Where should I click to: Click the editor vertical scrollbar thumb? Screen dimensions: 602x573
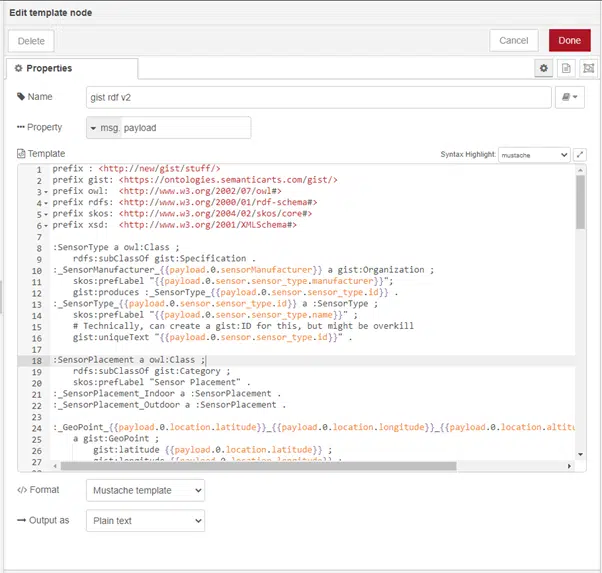tap(580, 202)
